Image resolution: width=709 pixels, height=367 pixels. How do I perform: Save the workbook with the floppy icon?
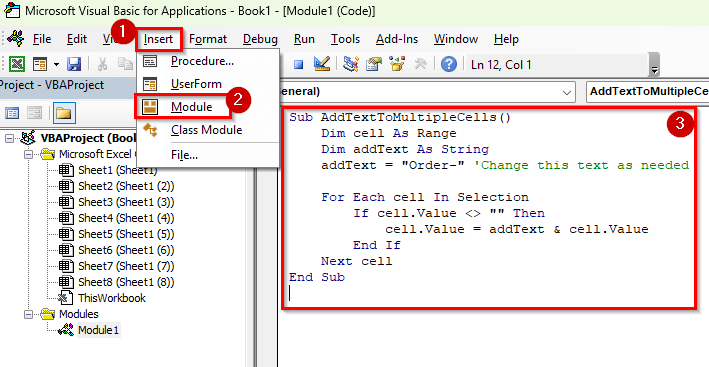[74, 64]
